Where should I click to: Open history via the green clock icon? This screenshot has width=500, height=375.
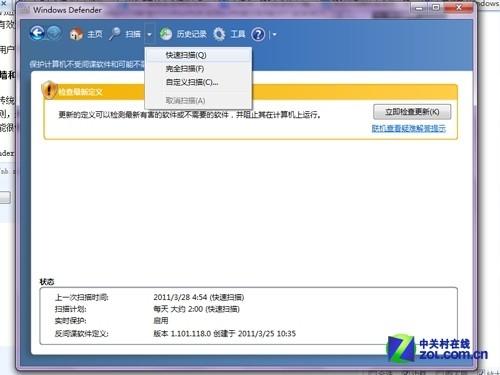click(166, 34)
